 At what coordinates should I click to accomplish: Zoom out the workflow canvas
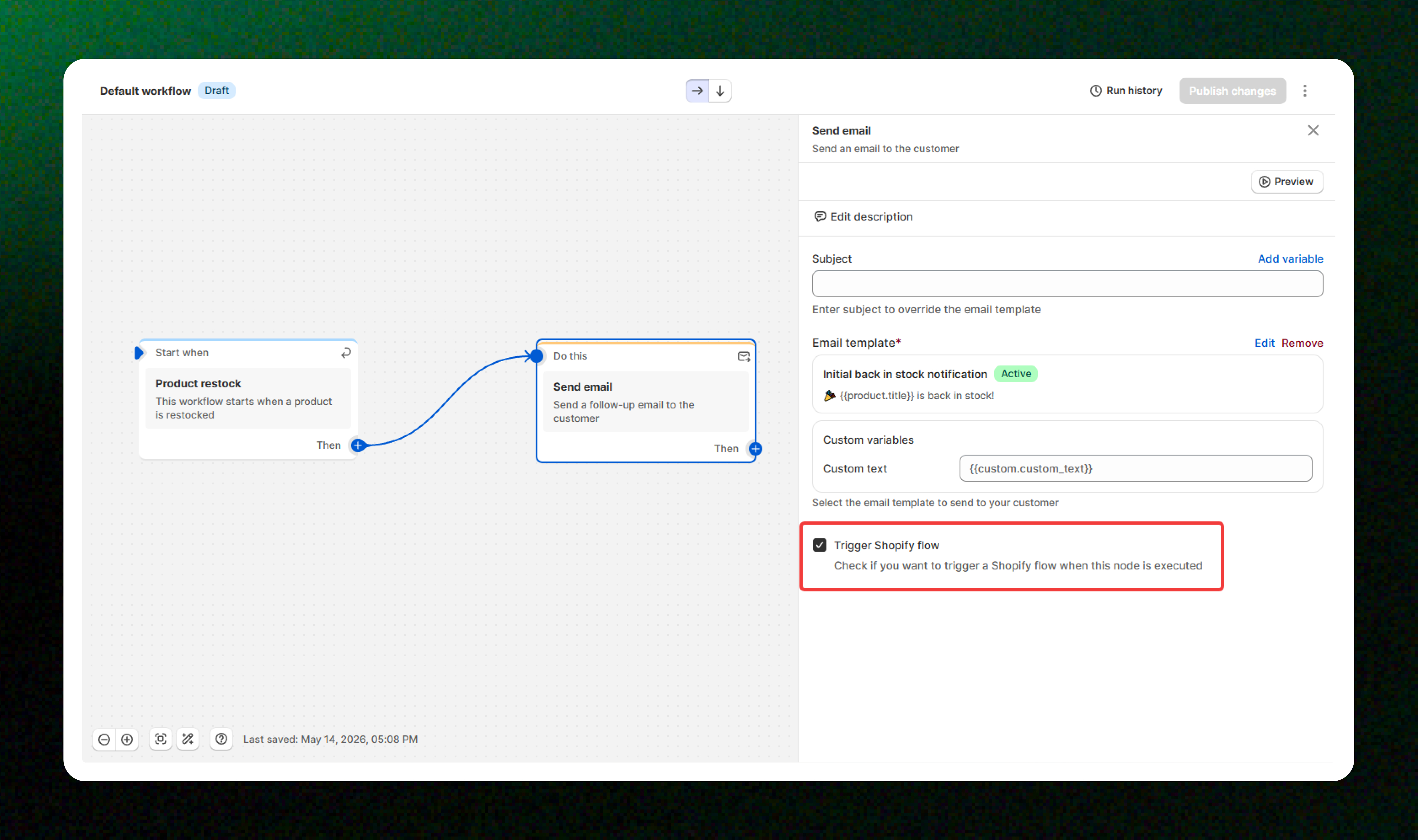pos(104,739)
